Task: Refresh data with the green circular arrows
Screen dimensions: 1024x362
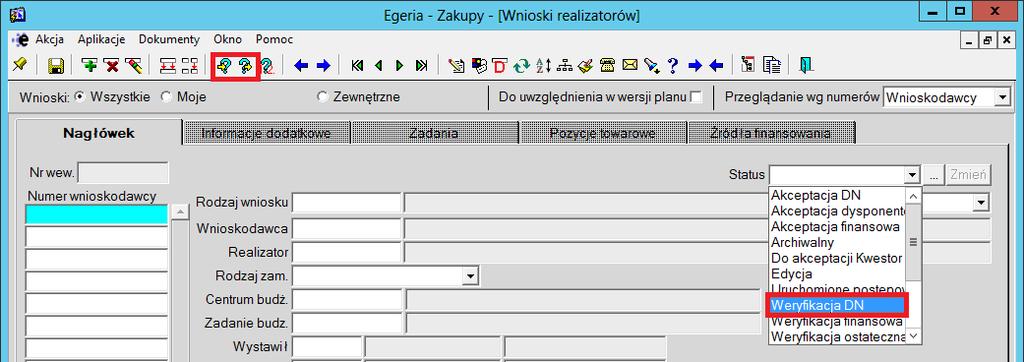Action: (x=521, y=65)
